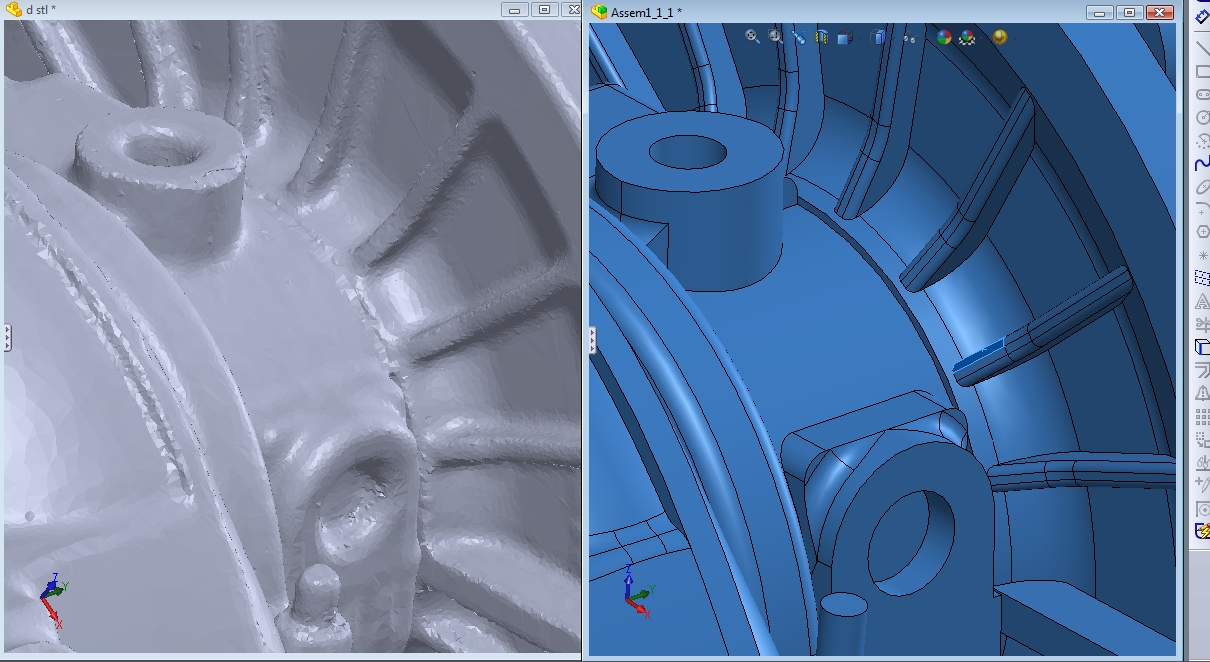Click the Edit Appearance color ball

(x=944, y=37)
